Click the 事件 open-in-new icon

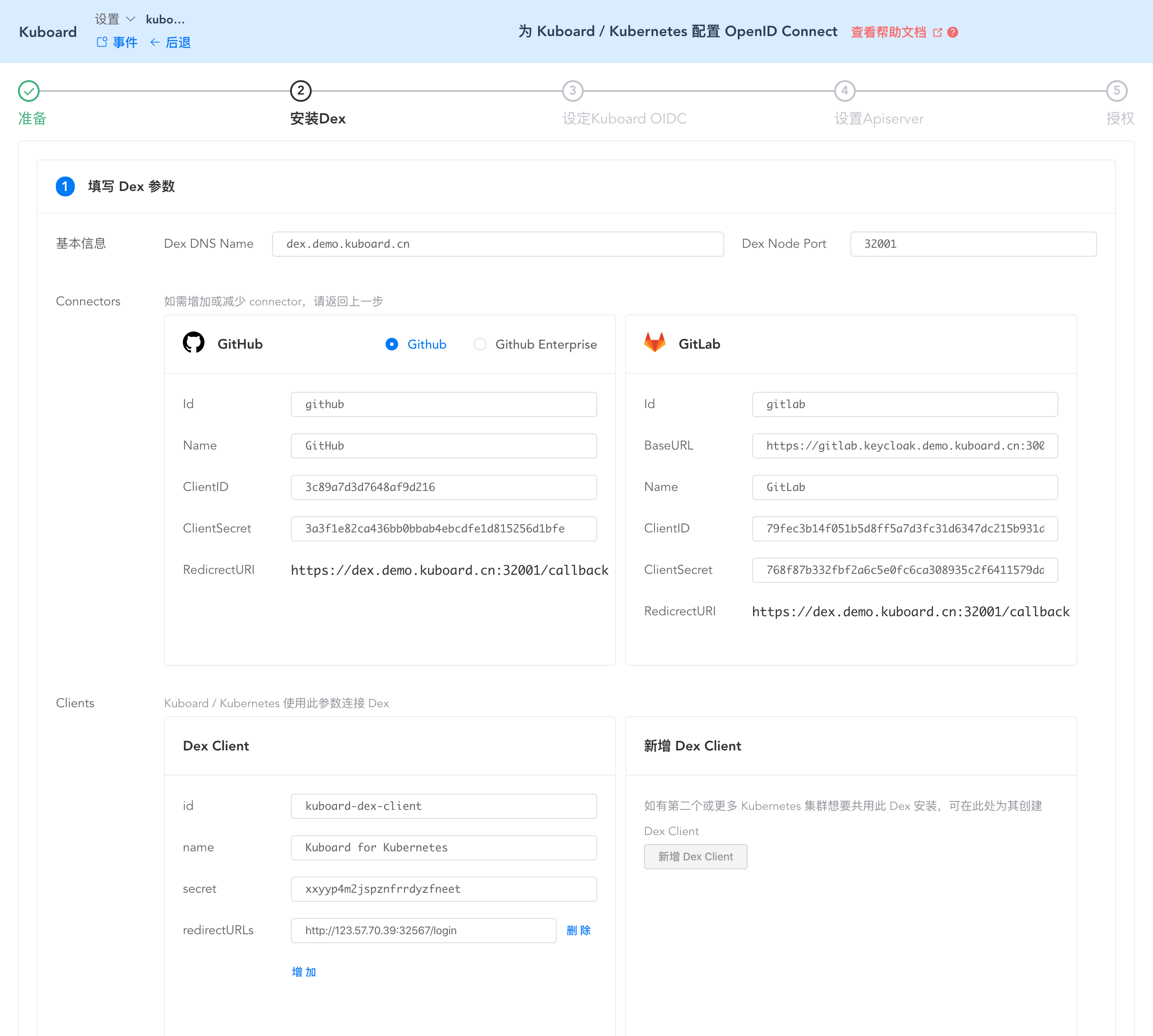[102, 42]
